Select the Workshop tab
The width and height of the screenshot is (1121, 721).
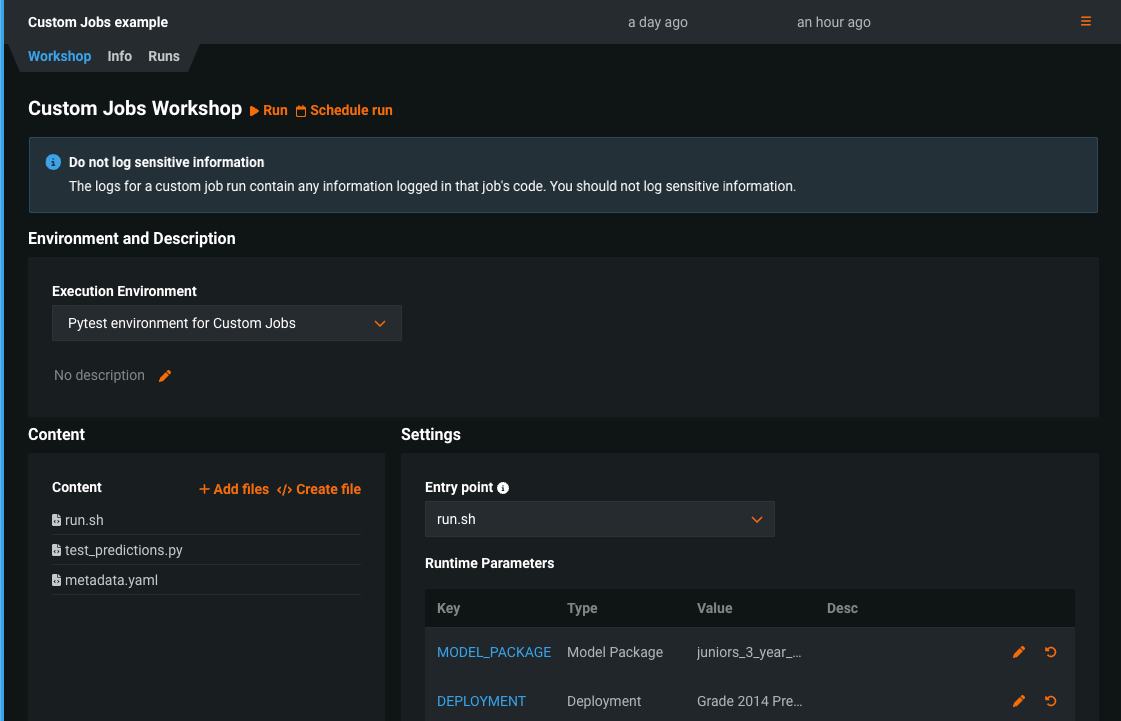pyautogui.click(x=59, y=57)
